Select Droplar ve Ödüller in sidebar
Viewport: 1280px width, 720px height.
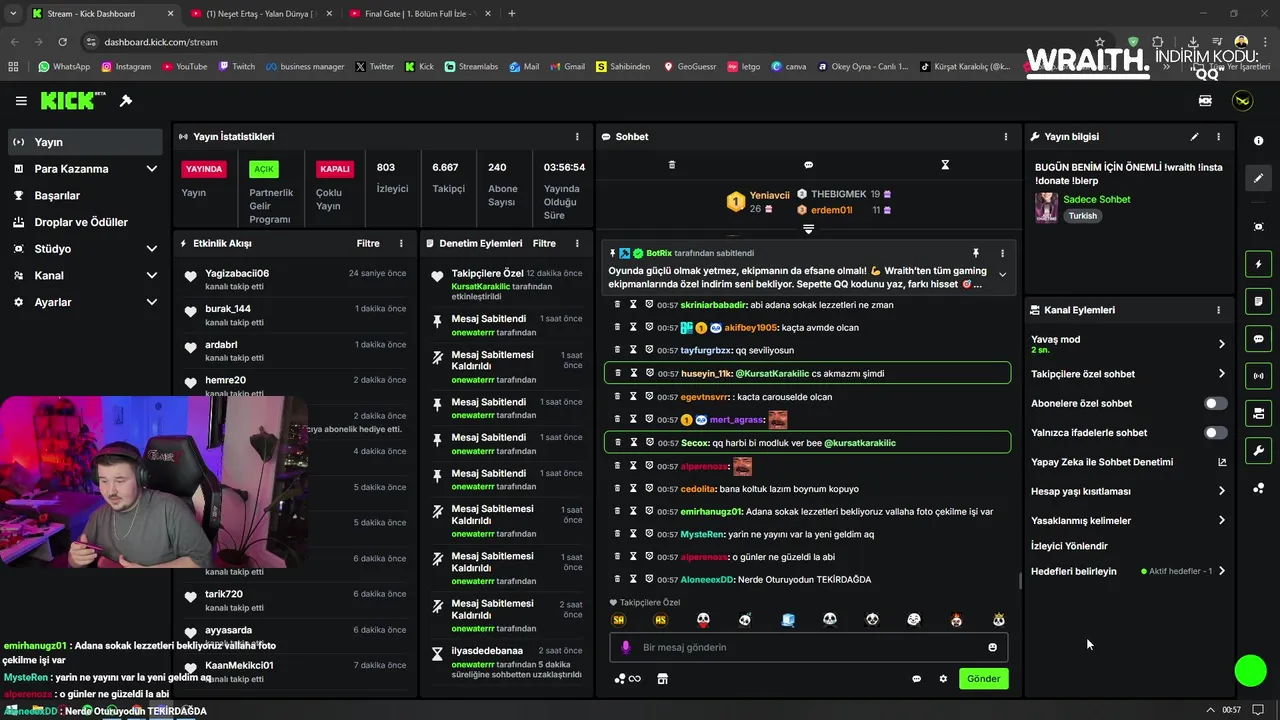(x=85, y=222)
